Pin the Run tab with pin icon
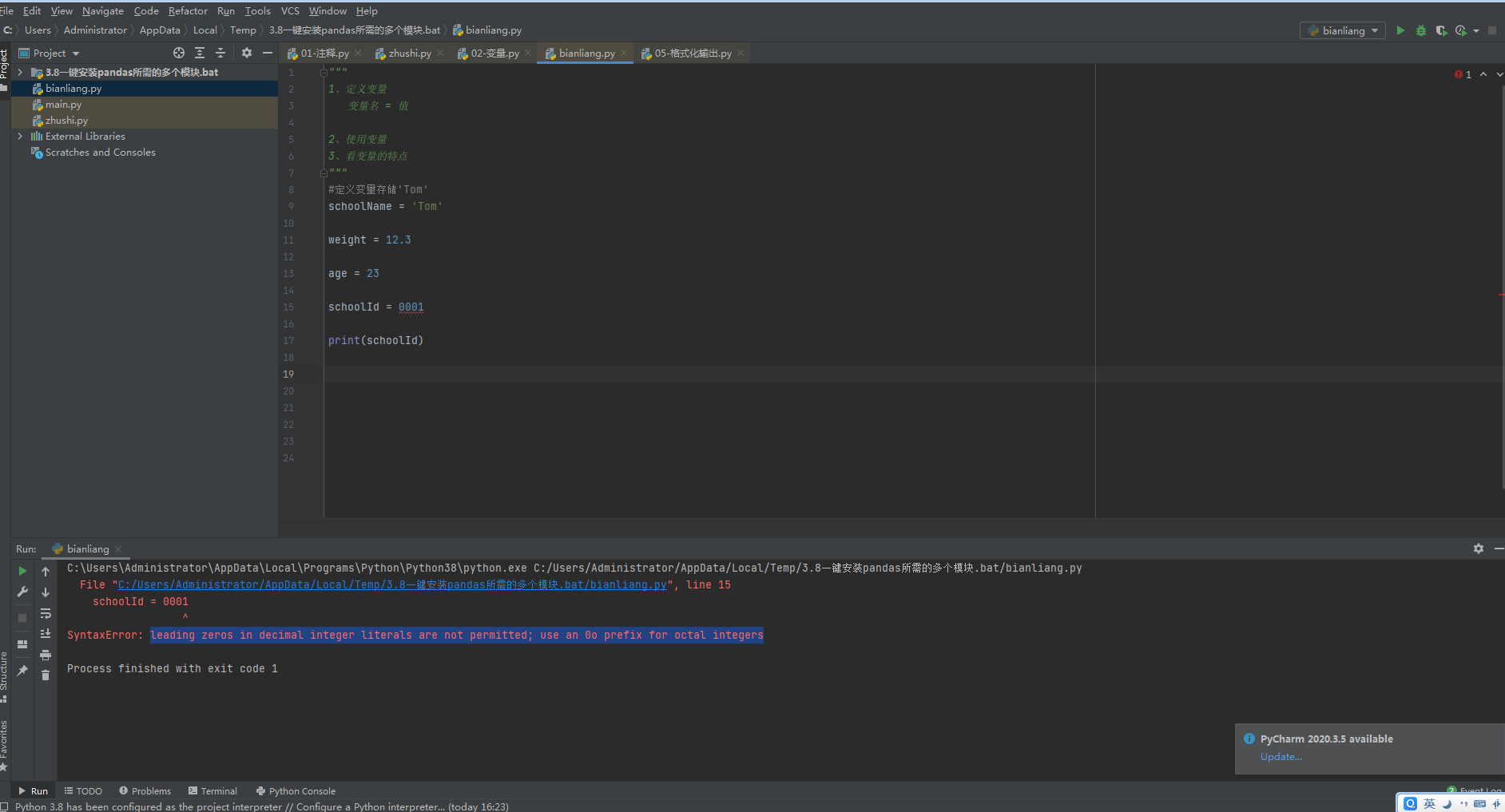Viewport: 1505px width, 812px height. point(22,671)
